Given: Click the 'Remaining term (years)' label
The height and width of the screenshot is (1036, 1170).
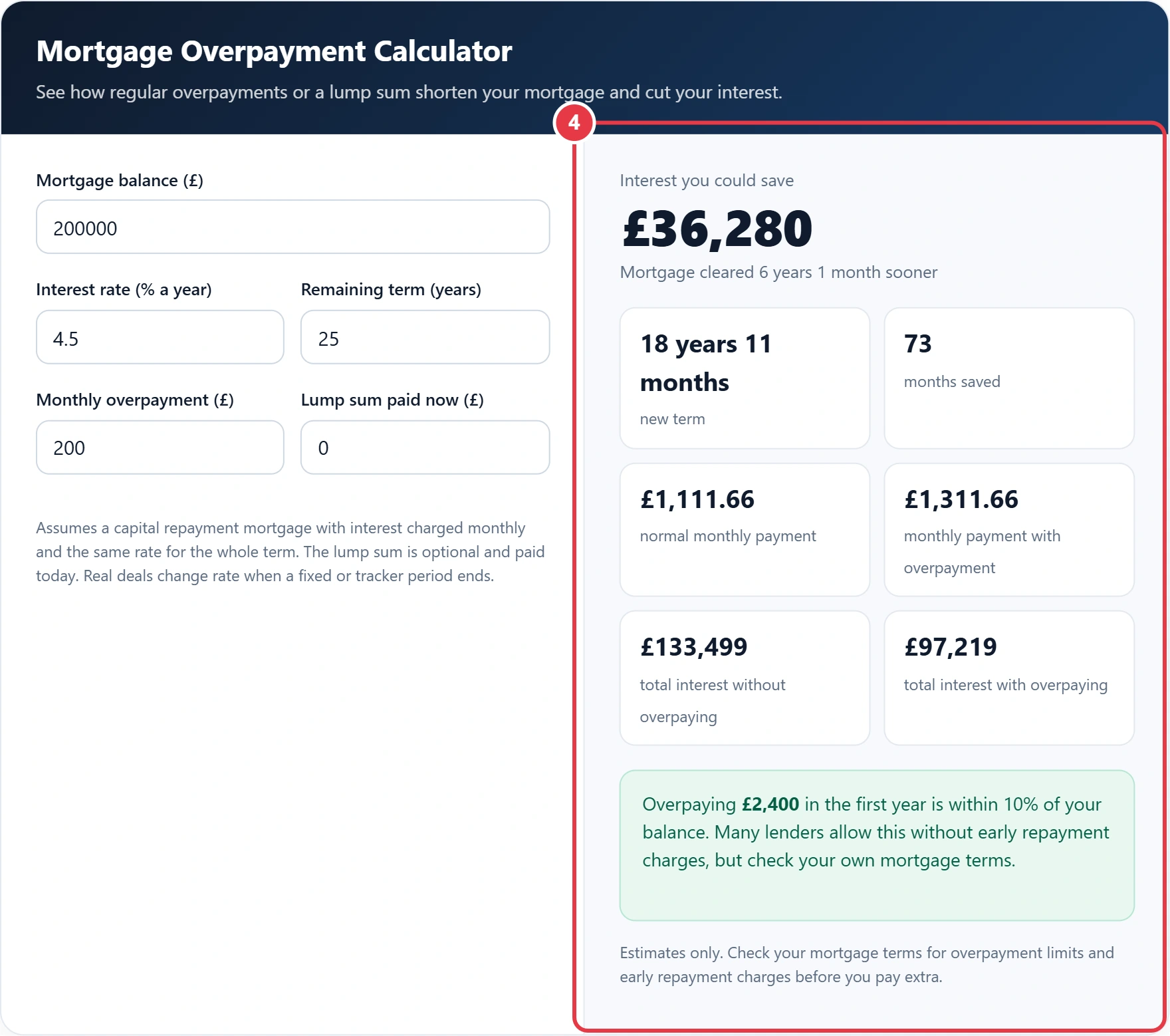Looking at the screenshot, I should coord(391,289).
